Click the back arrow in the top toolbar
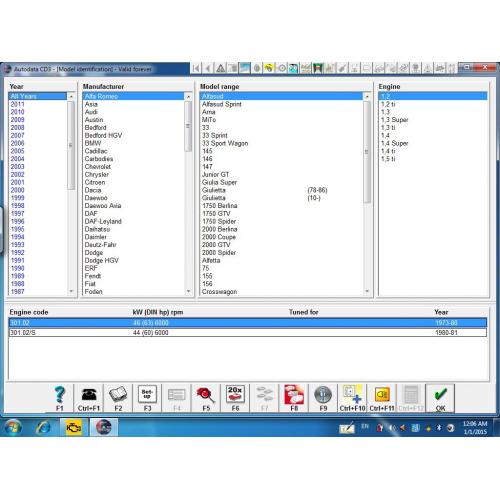500x500 pixels. coord(208,68)
